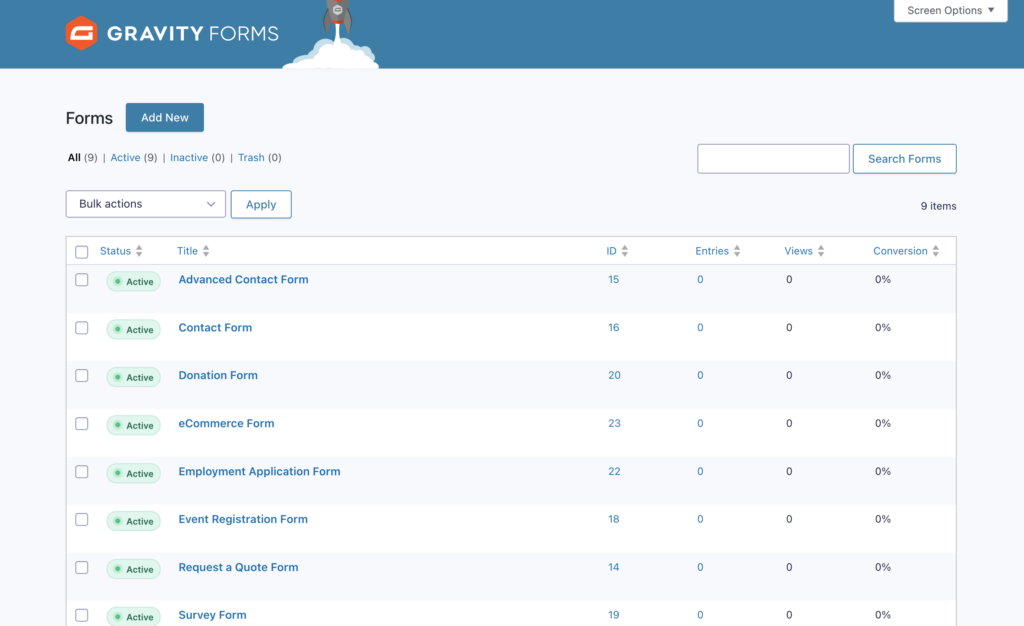Click the Add New form button

point(165,118)
